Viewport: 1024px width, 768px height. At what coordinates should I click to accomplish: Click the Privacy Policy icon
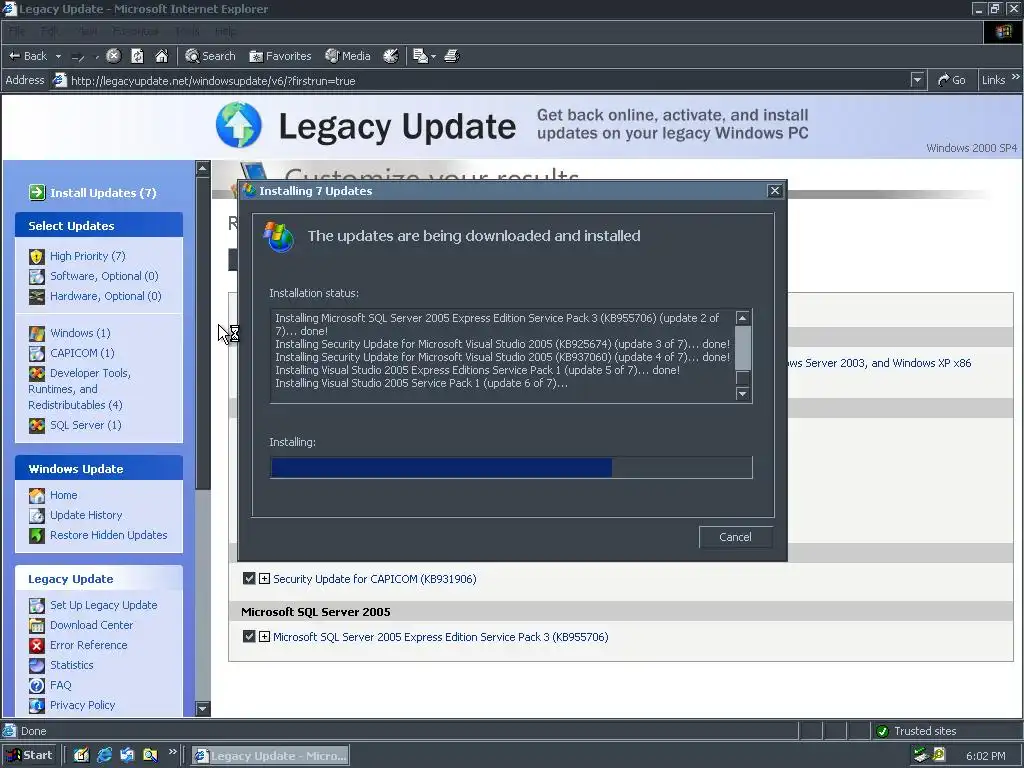click(37, 705)
